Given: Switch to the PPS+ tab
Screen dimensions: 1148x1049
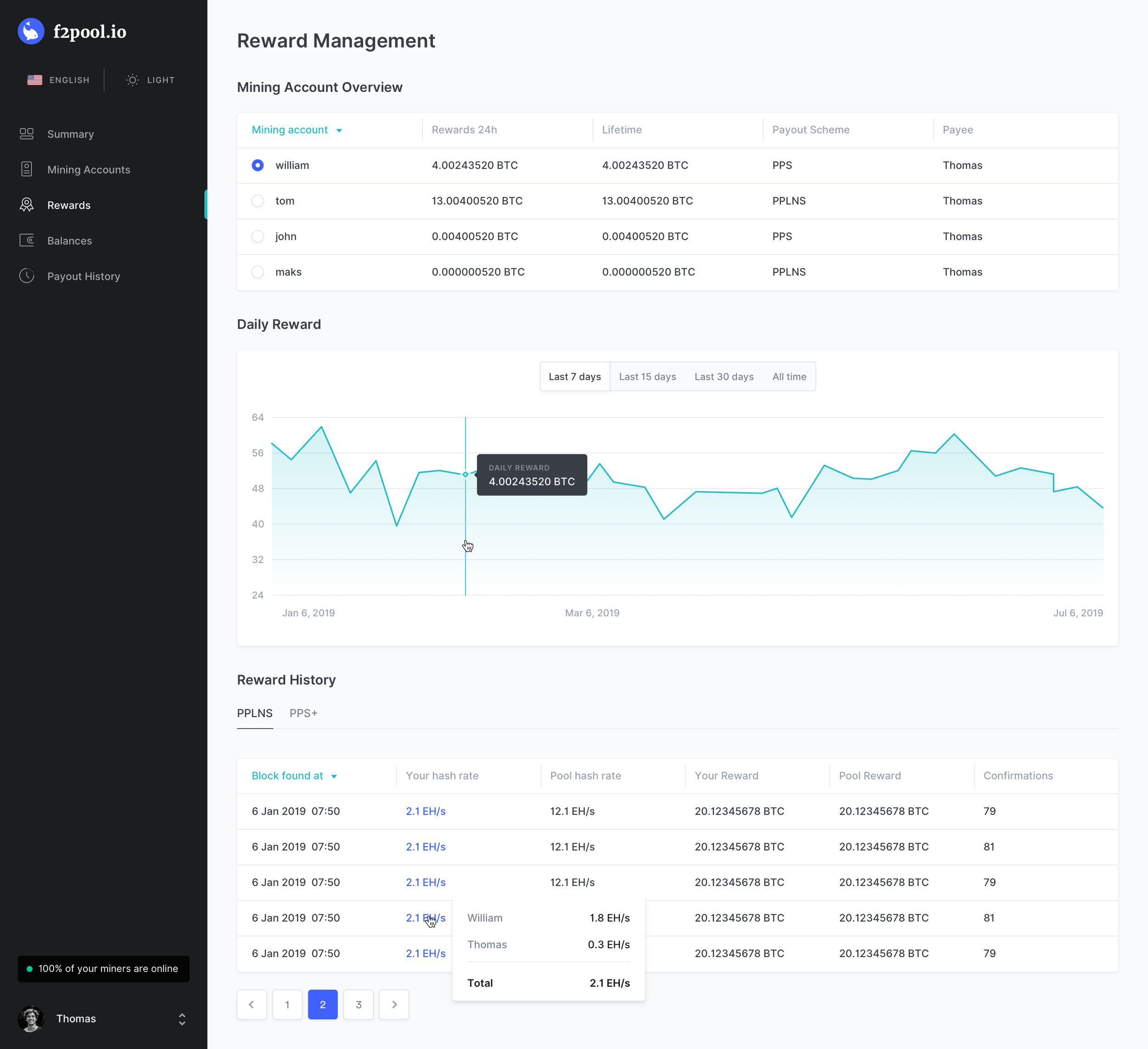Looking at the screenshot, I should (303, 713).
